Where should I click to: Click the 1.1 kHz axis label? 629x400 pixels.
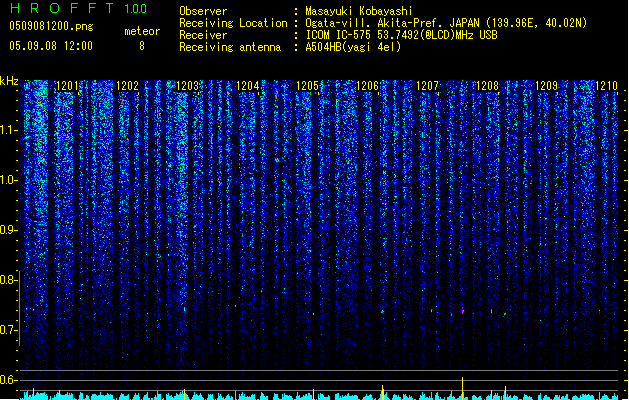click(x=8, y=130)
